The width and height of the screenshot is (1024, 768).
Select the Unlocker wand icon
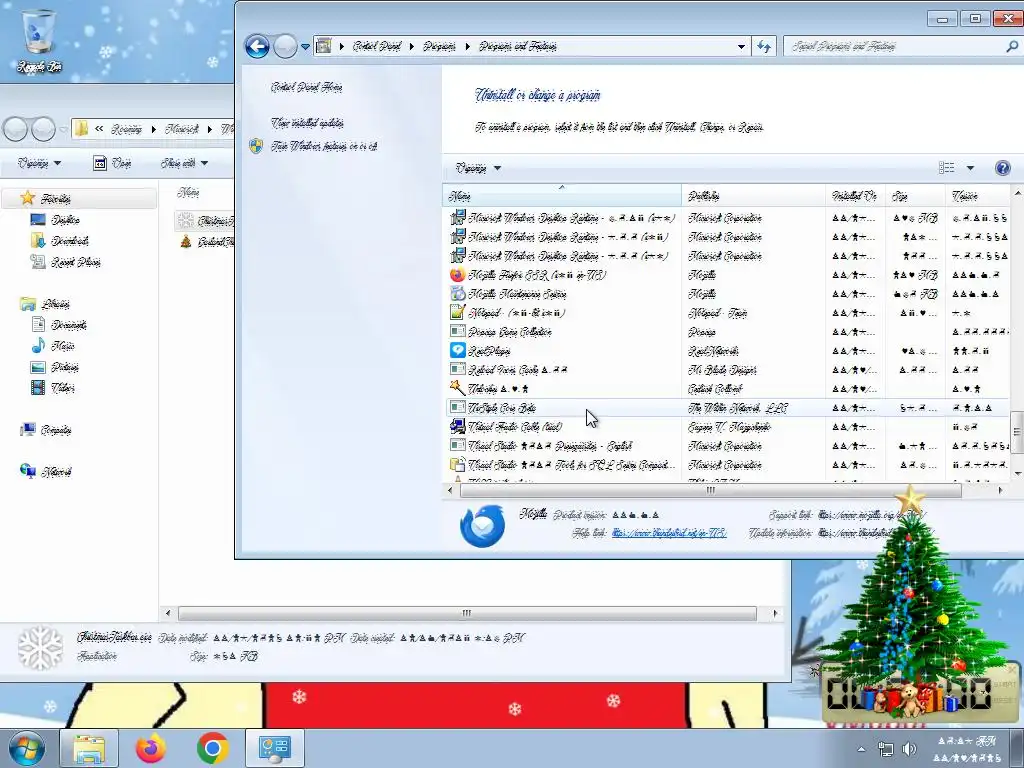click(458, 389)
